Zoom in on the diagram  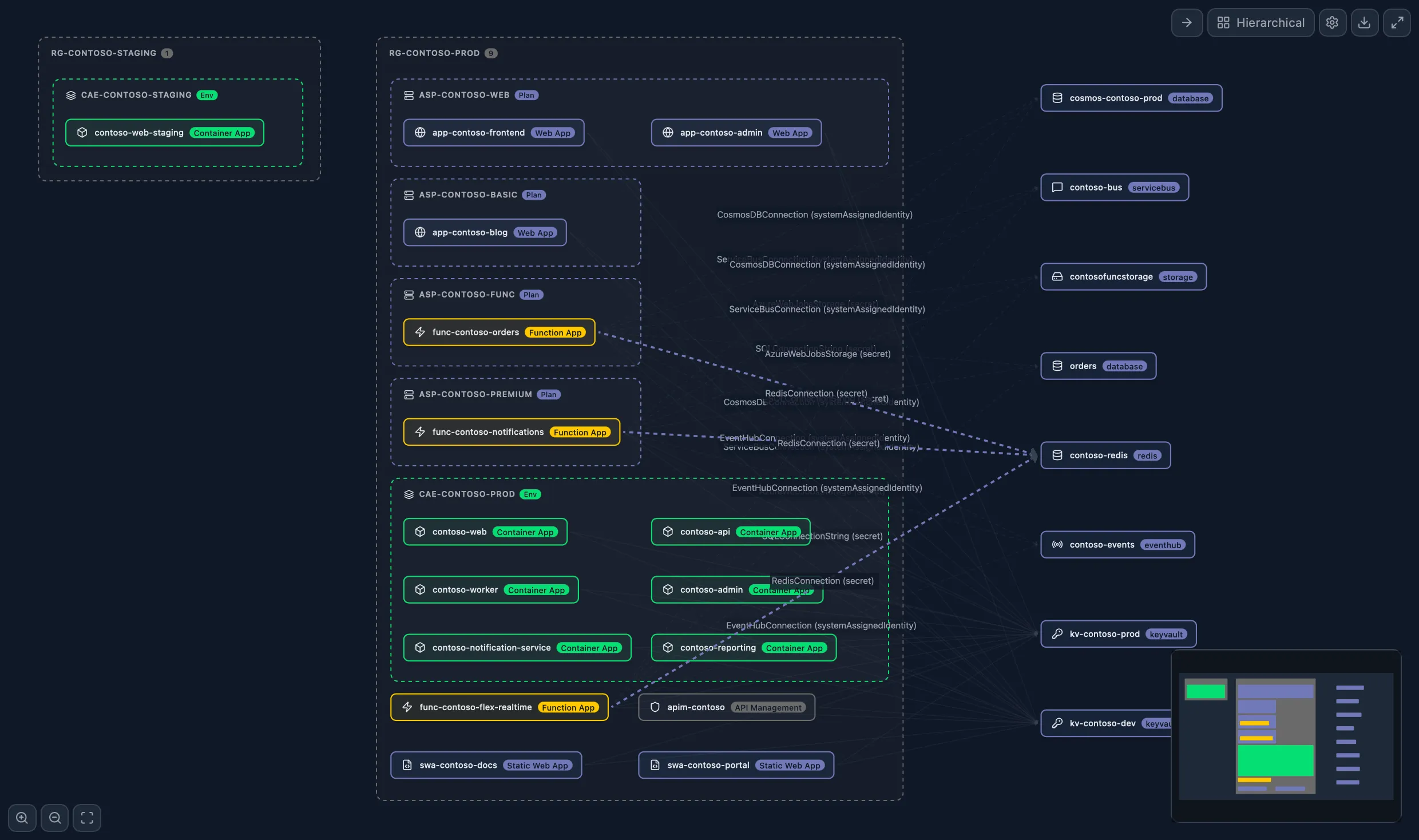[x=22, y=817]
